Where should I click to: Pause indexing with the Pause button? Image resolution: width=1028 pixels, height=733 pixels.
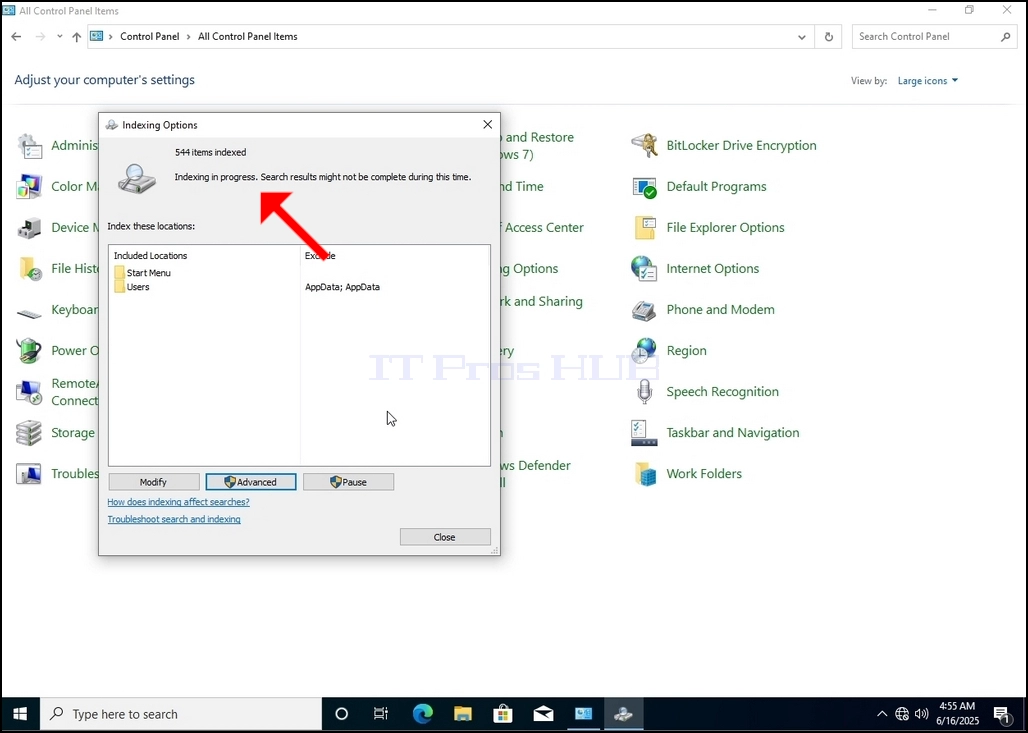(348, 482)
